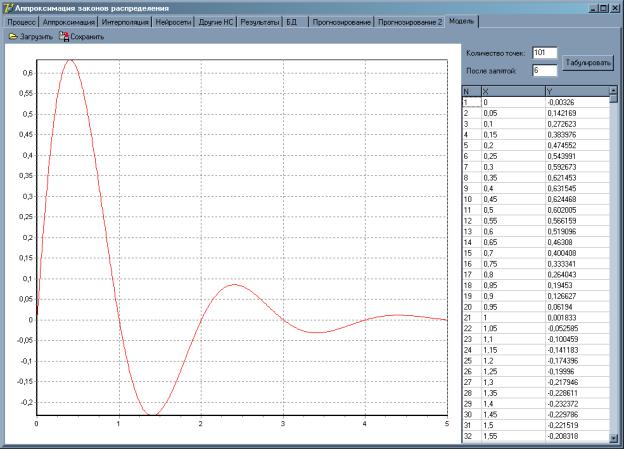
Task: Click the table scrollbar thumb
Action: [613, 98]
